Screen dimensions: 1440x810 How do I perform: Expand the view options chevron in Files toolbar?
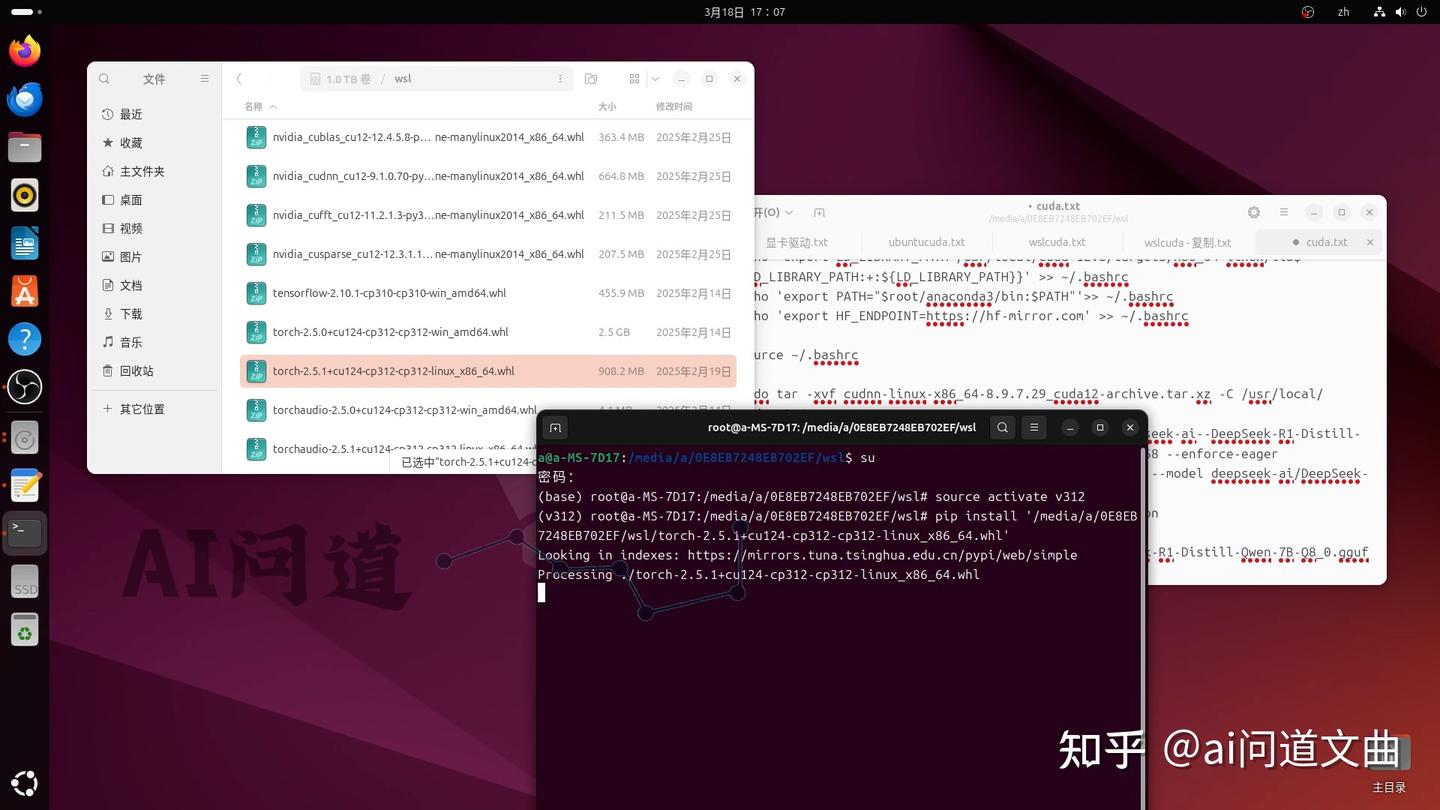(x=655, y=78)
